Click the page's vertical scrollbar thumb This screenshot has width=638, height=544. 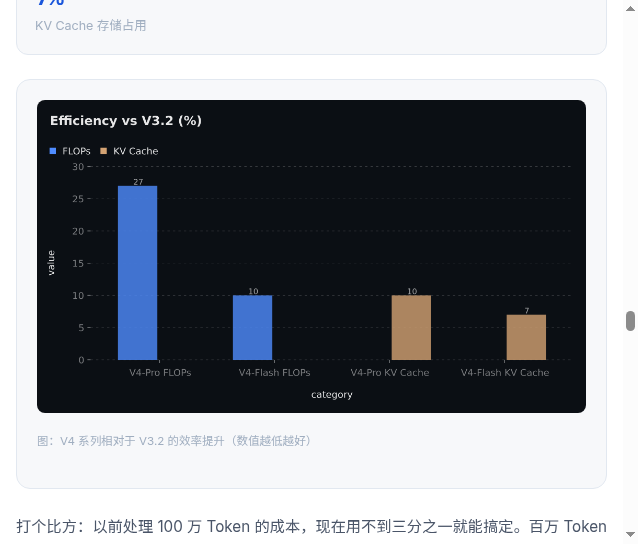pyautogui.click(x=630, y=320)
